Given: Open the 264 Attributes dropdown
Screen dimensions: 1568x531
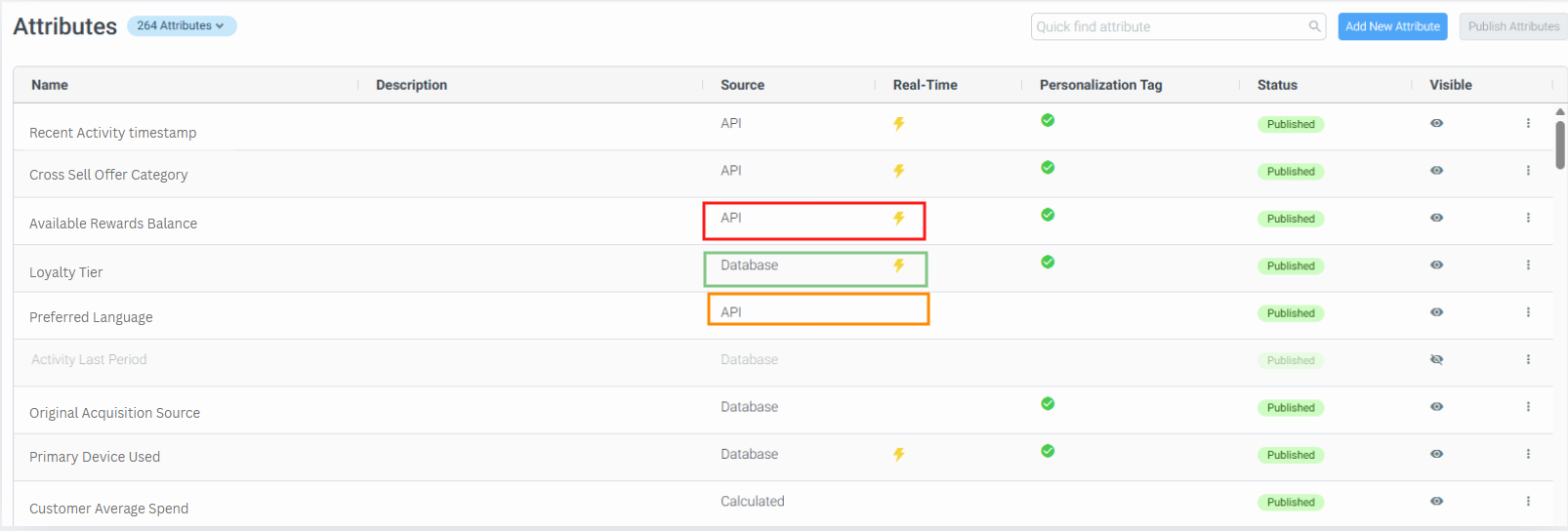Looking at the screenshot, I should (x=182, y=25).
